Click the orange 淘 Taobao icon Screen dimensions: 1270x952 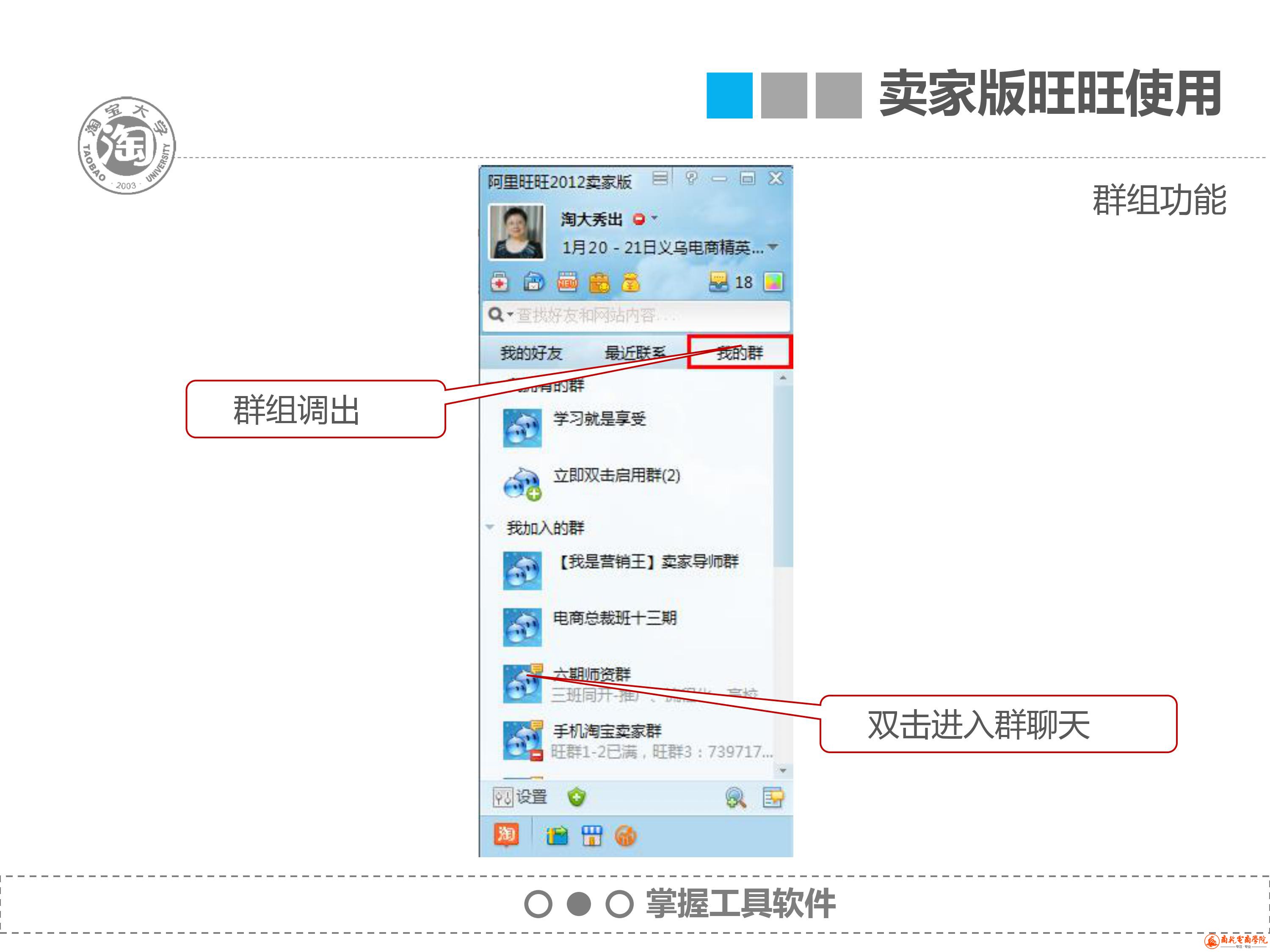(x=506, y=834)
